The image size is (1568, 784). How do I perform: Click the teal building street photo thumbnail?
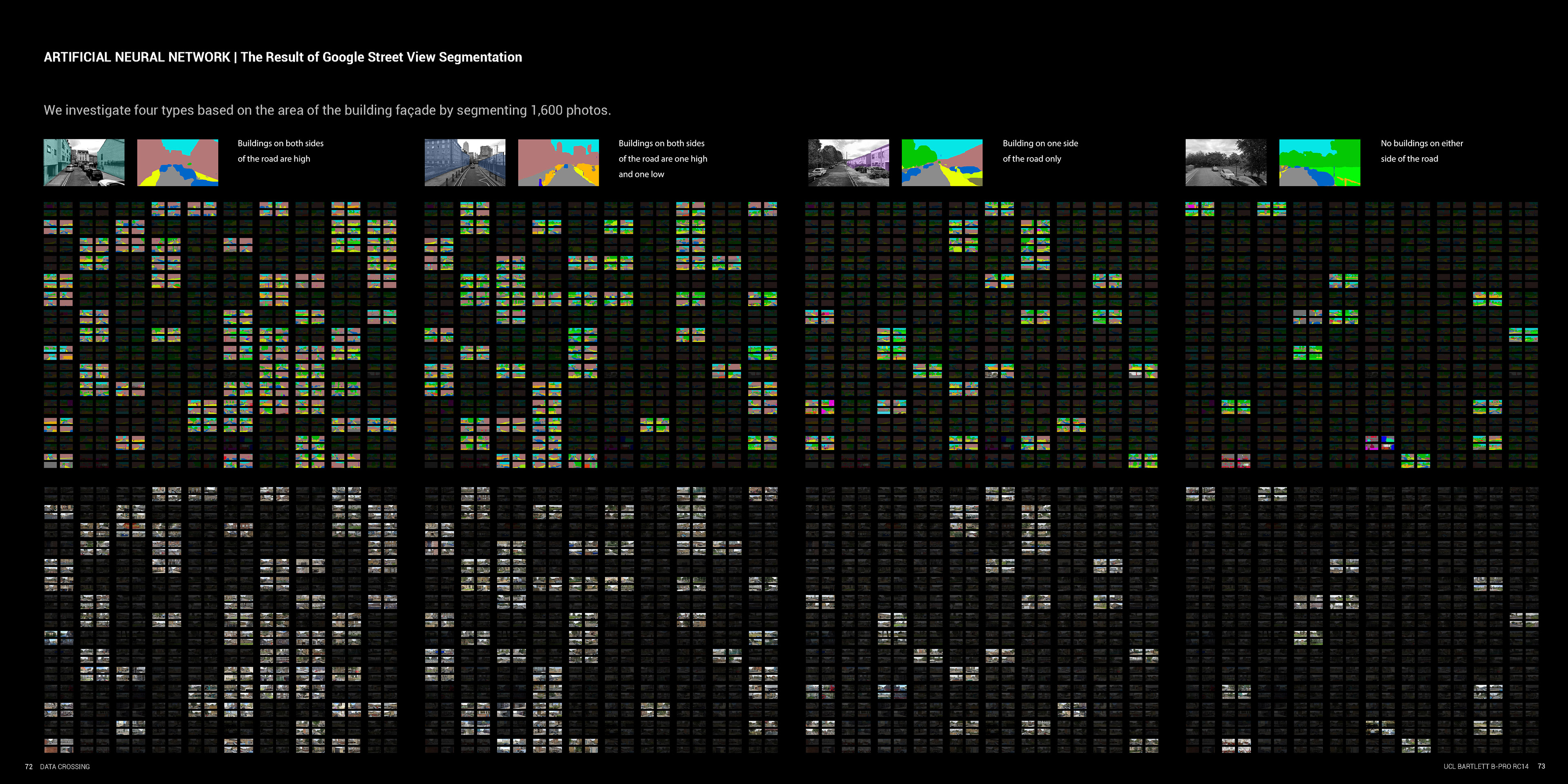point(84,163)
